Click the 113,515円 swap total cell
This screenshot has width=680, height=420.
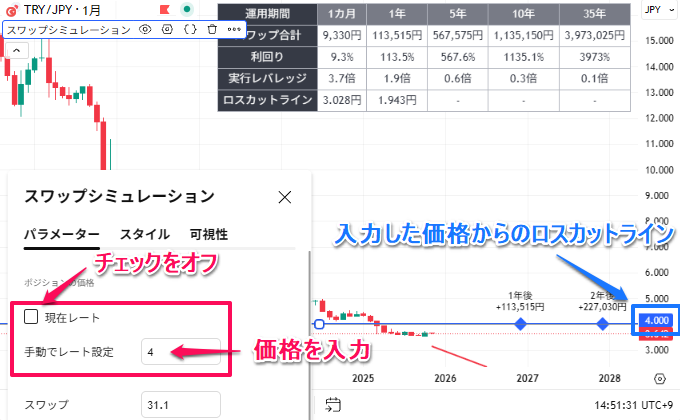397,35
